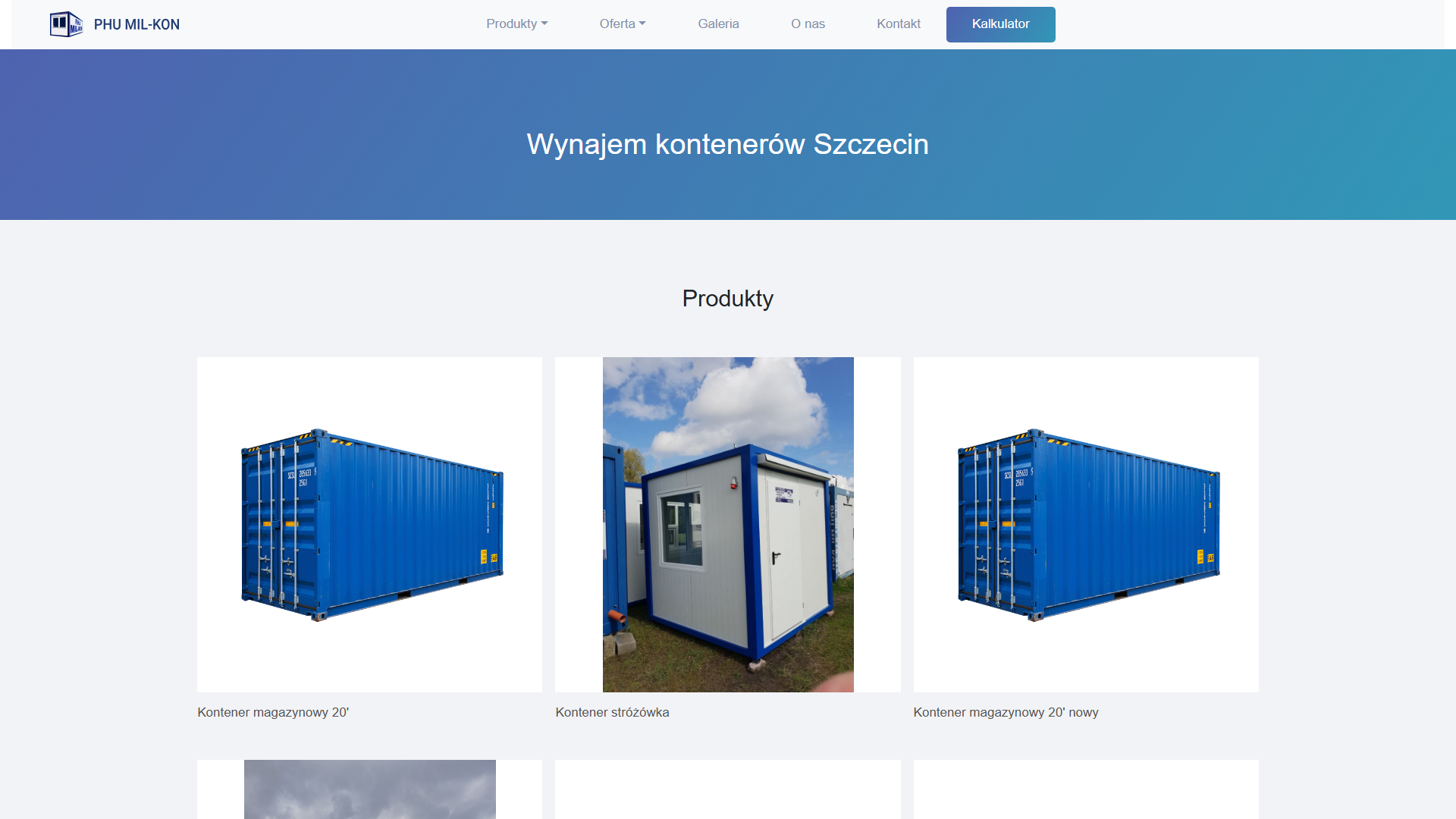Click the Kontener magazynowy 20' nowy title

click(x=1006, y=712)
